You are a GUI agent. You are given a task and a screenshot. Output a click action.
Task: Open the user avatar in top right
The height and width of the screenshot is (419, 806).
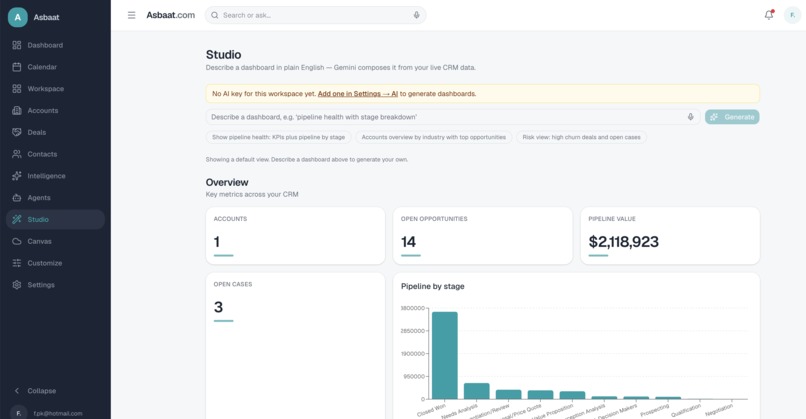792,15
